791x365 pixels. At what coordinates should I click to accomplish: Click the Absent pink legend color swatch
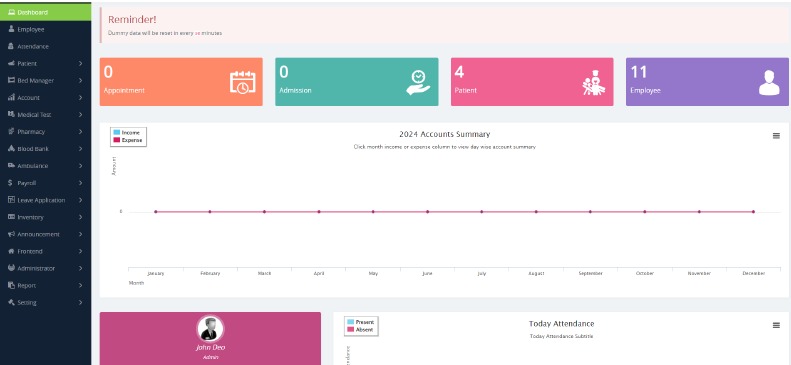tap(351, 330)
